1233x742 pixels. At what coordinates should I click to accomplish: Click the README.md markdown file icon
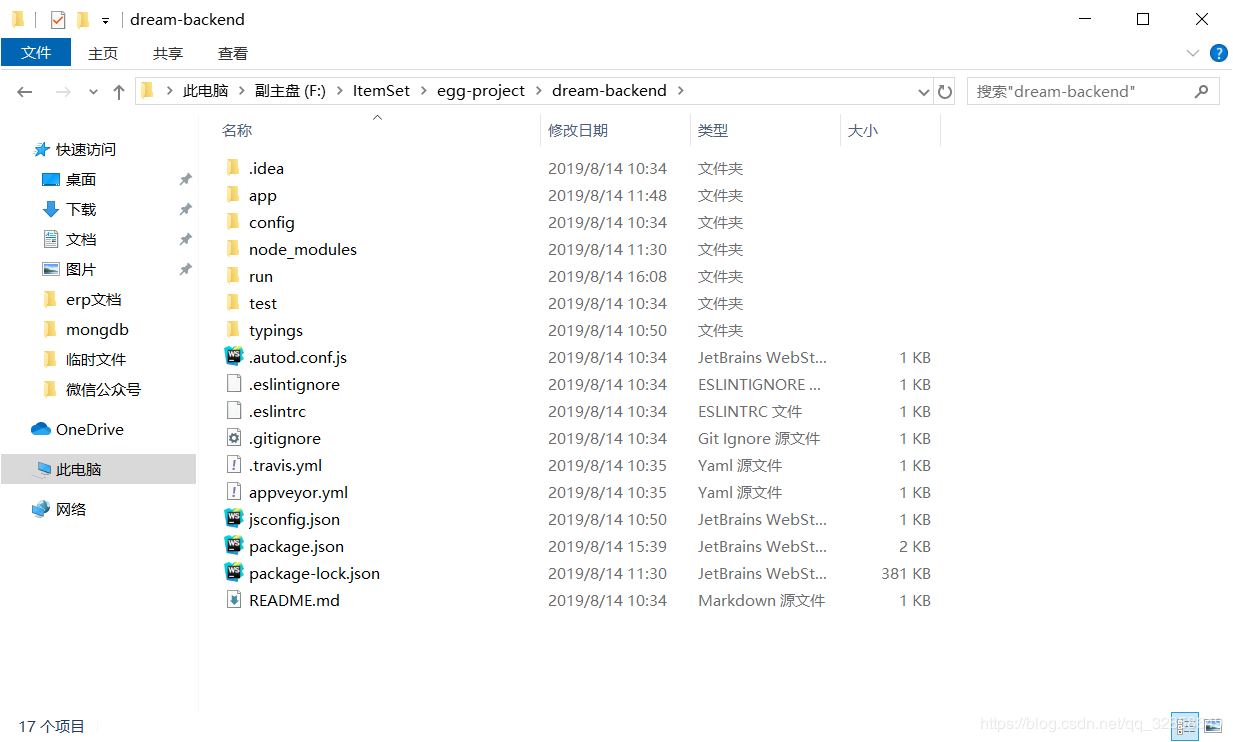pos(233,600)
